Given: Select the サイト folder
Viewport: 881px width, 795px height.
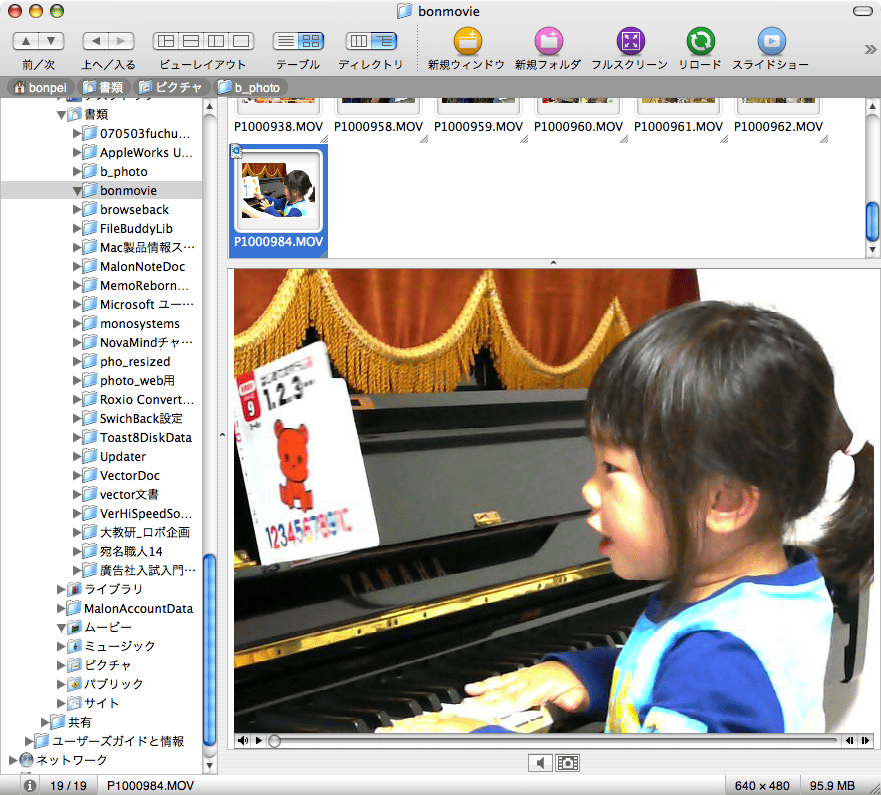Looking at the screenshot, I should (x=101, y=703).
